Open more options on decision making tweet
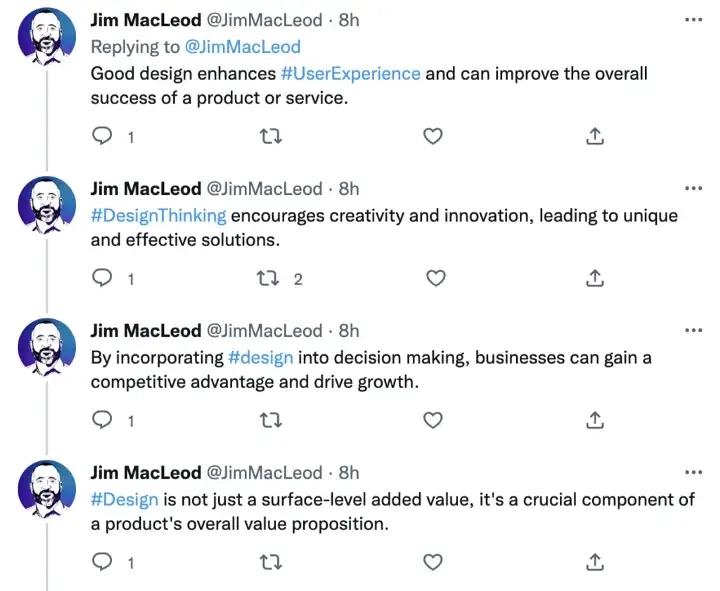The width and height of the screenshot is (720, 591). click(693, 330)
